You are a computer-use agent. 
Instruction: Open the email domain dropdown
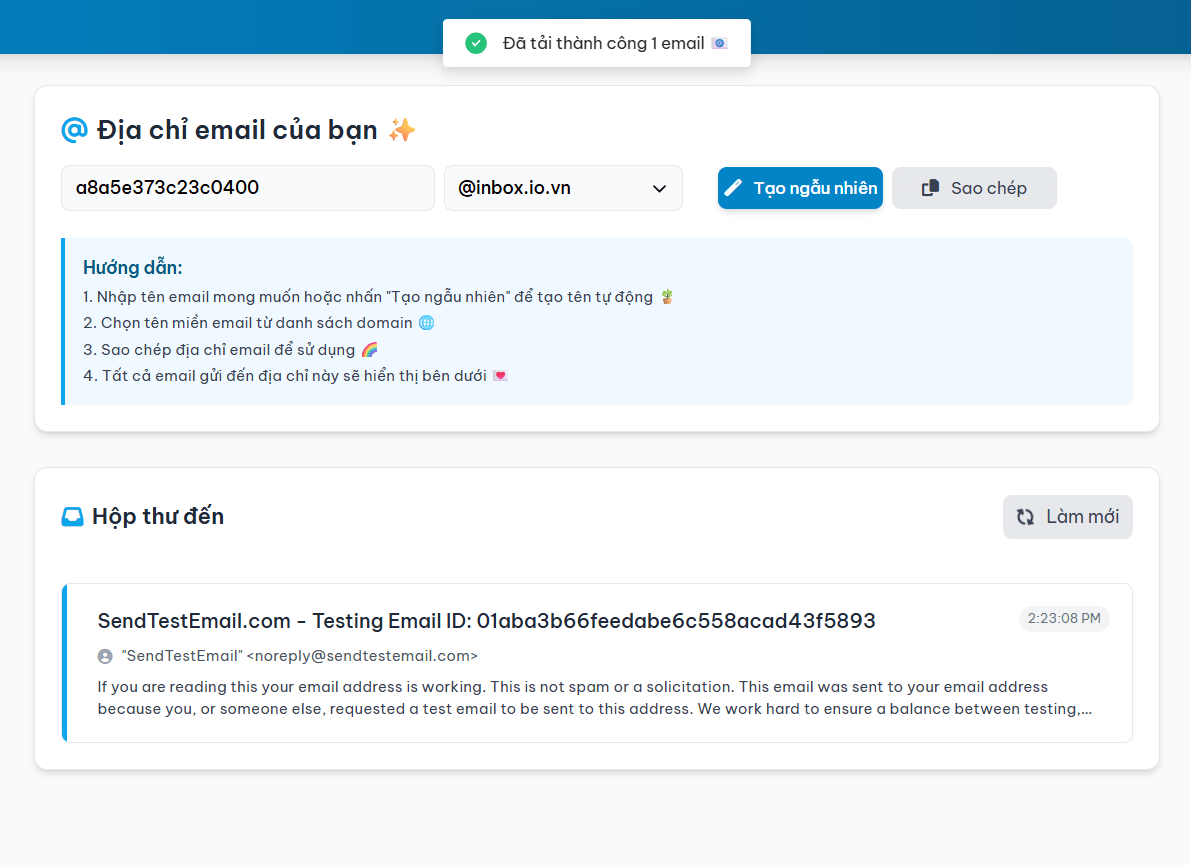point(563,187)
